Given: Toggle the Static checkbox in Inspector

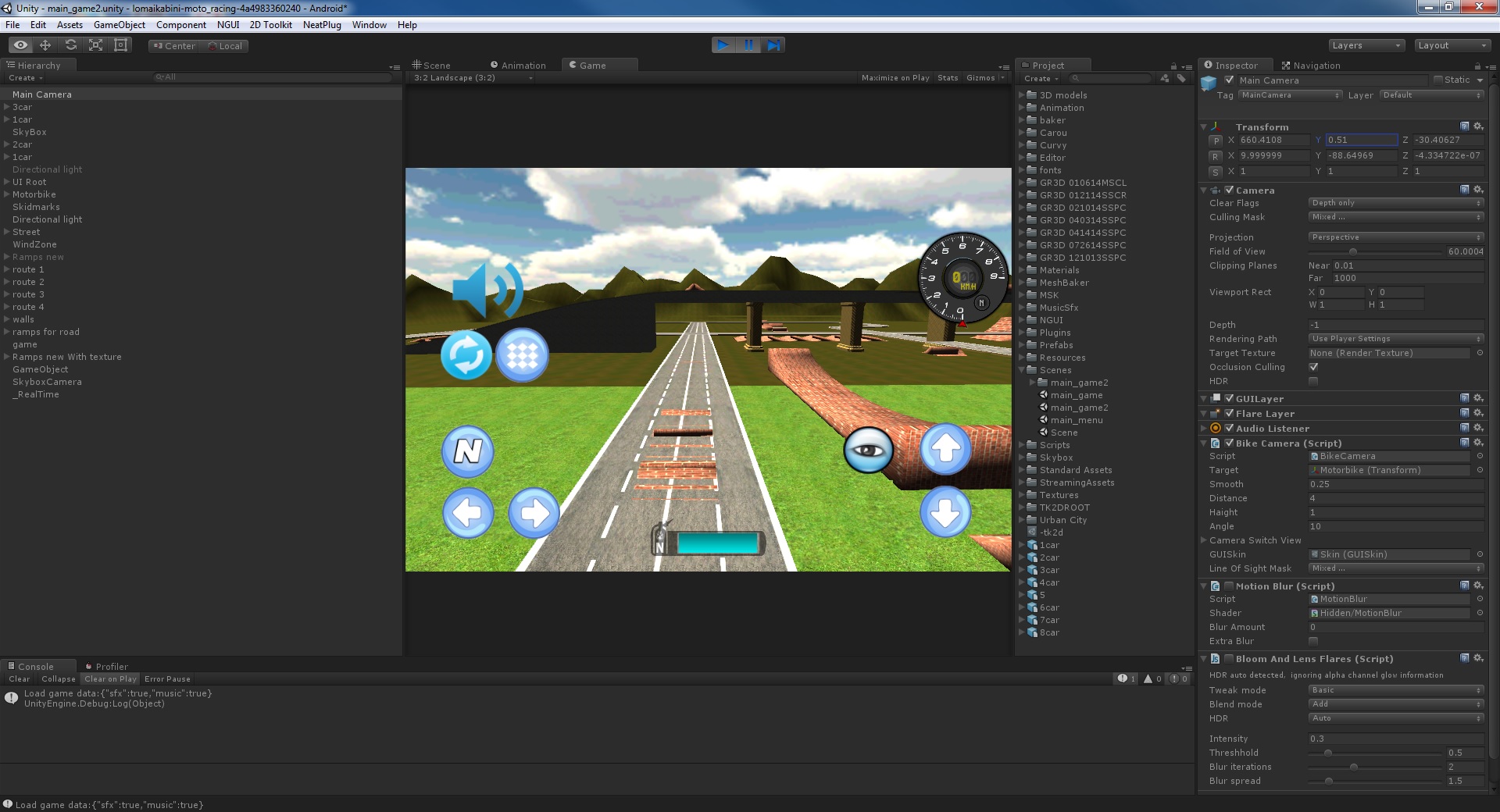Looking at the screenshot, I should click(1438, 80).
